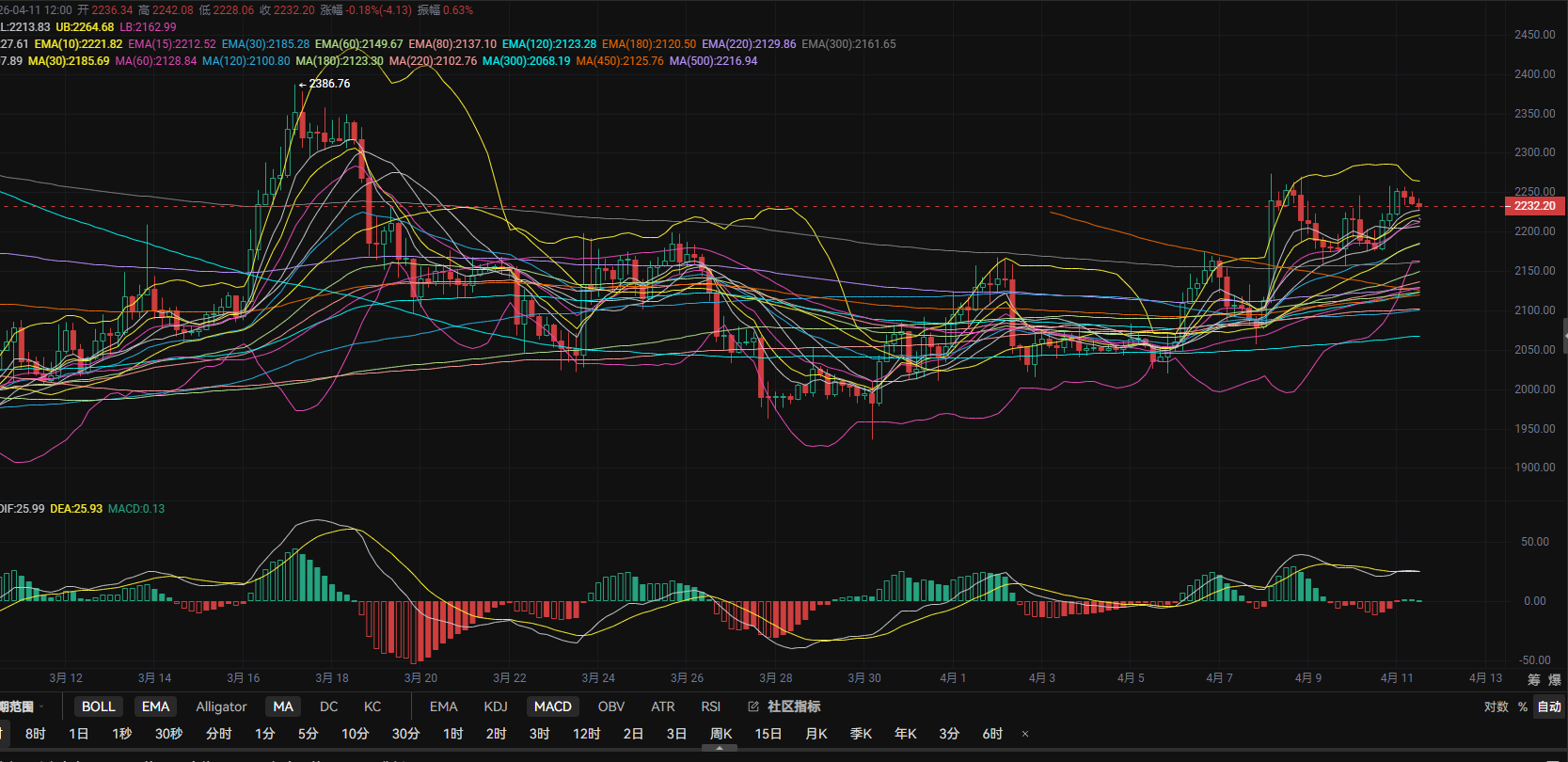Click the 爆 liquidation icon
This screenshot has height=762, width=1568.
(x=1554, y=679)
